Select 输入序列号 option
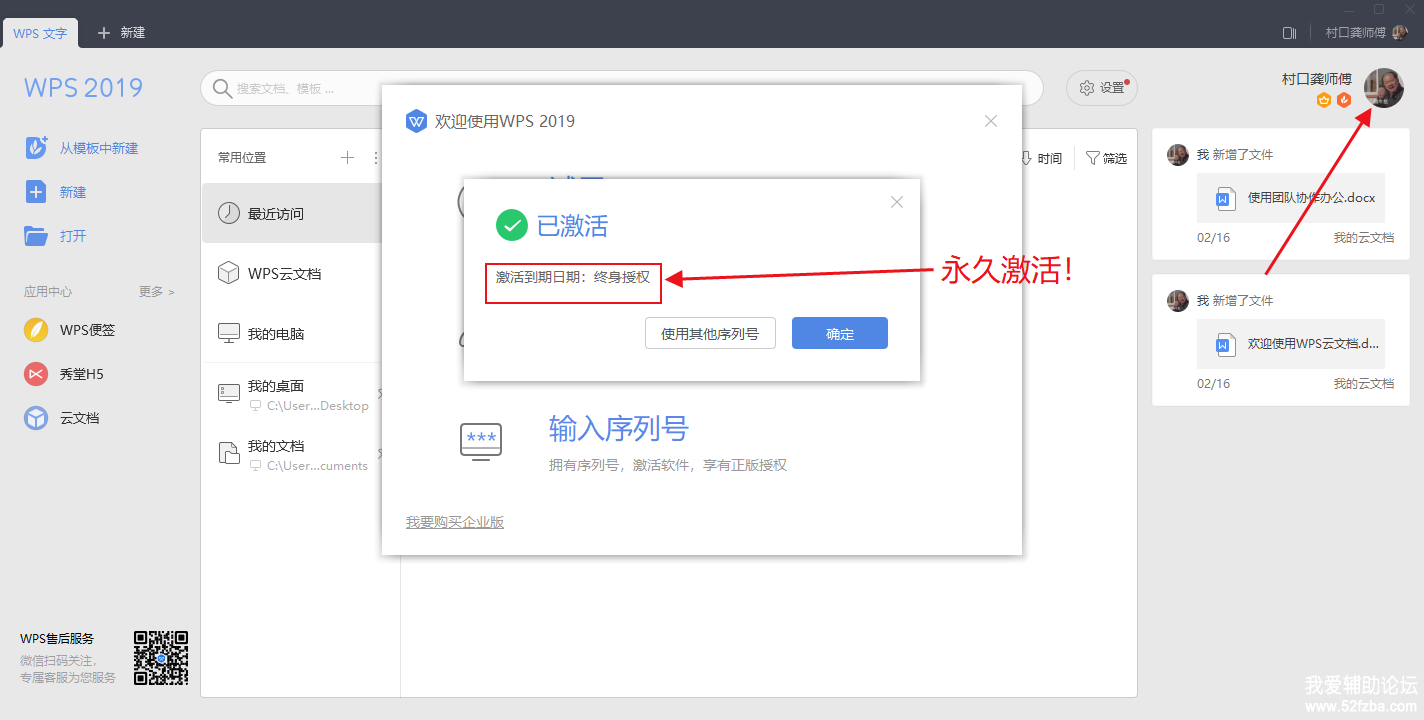 [619, 429]
